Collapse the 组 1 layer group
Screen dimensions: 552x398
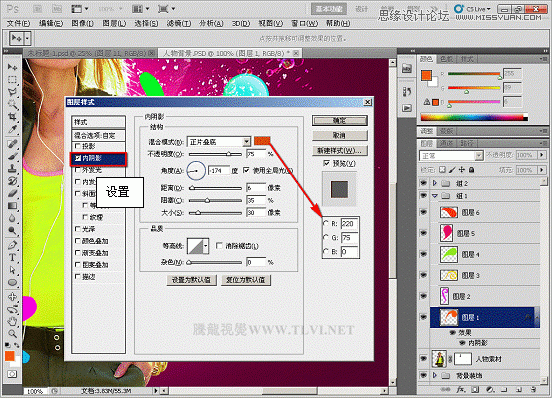[435, 196]
